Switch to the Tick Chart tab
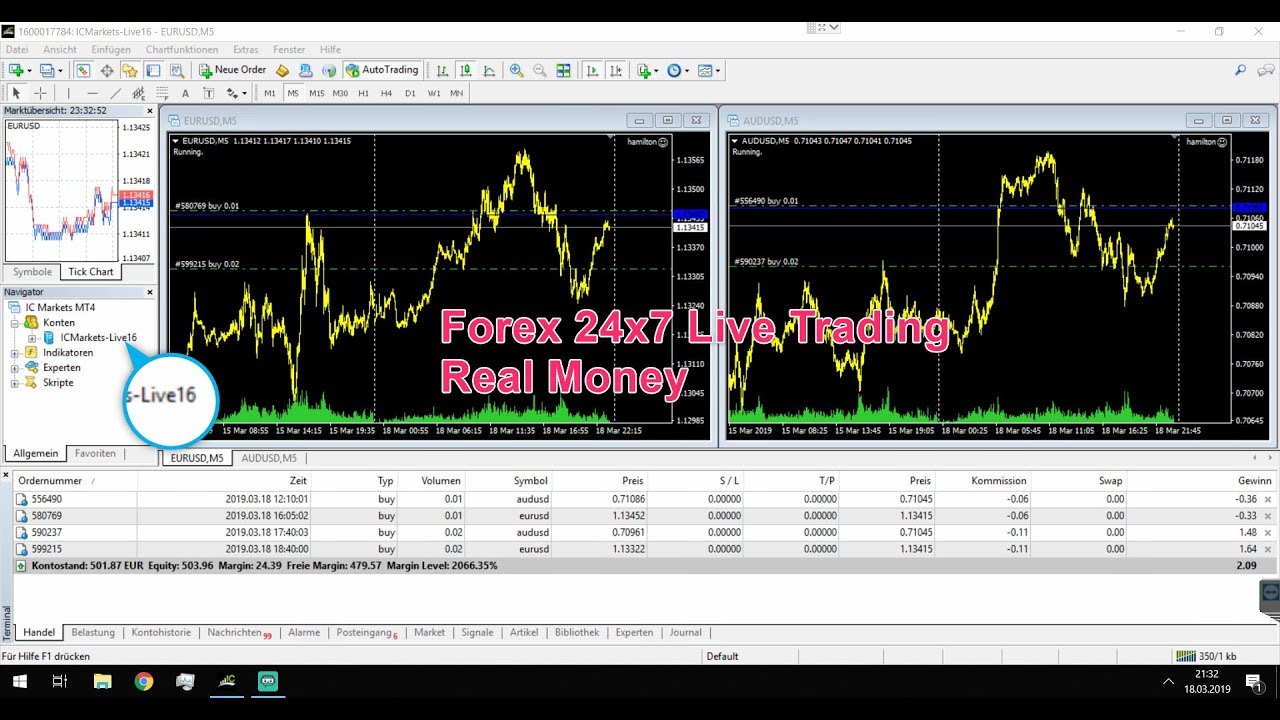1280x720 pixels. pos(90,272)
